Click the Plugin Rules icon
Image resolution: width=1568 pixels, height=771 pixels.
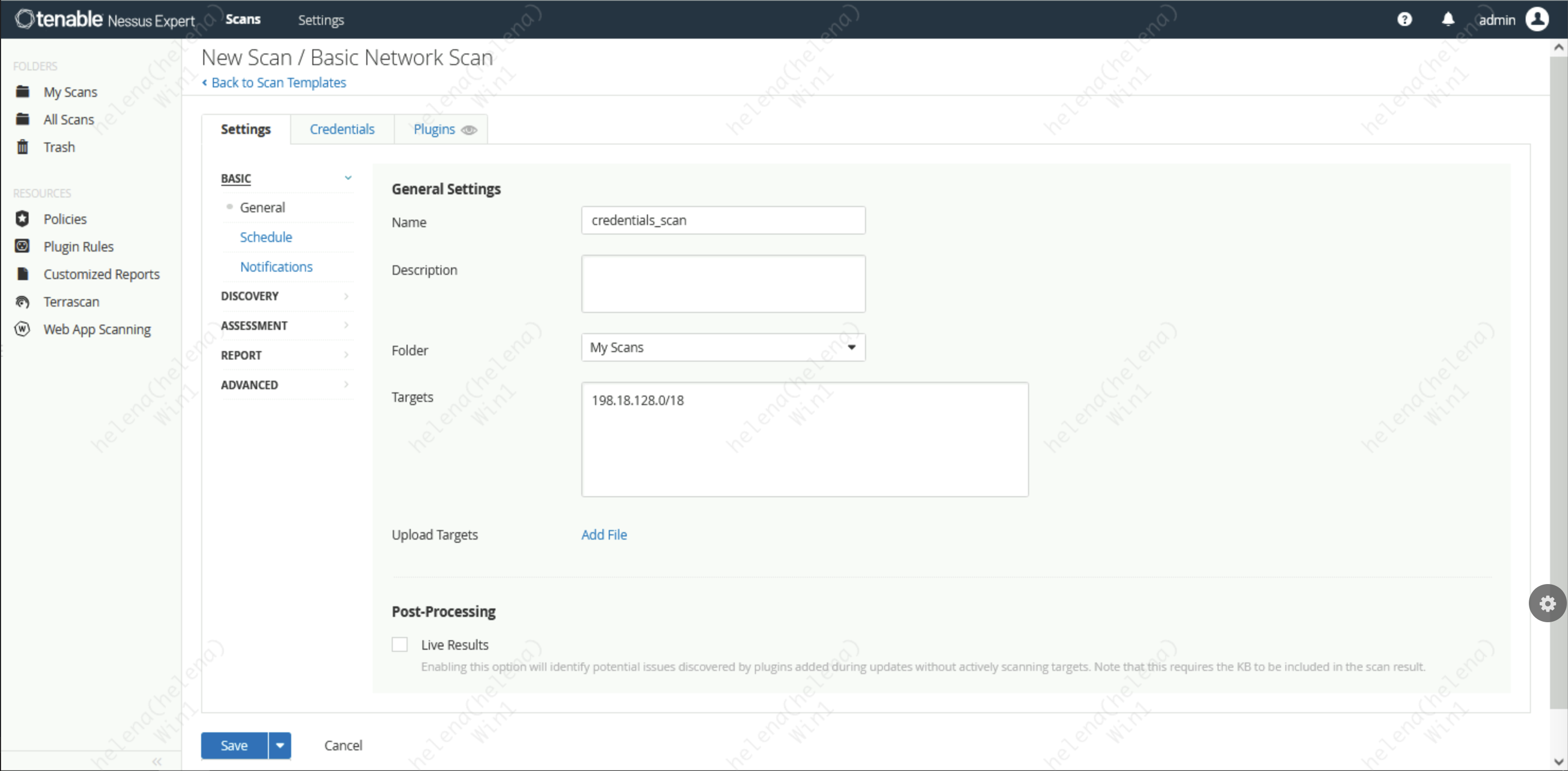pyautogui.click(x=23, y=246)
